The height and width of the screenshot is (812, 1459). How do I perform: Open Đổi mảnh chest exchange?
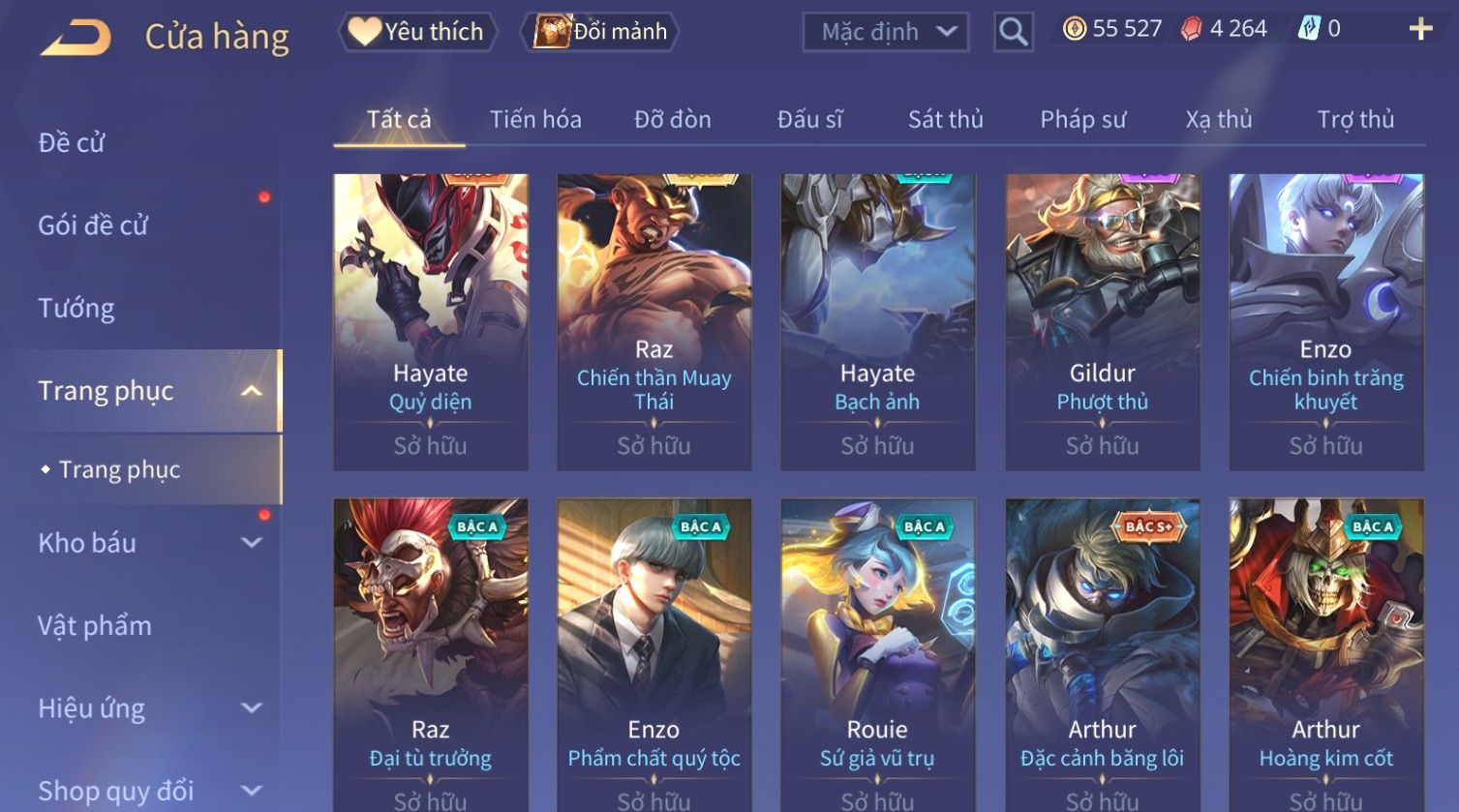click(x=600, y=32)
